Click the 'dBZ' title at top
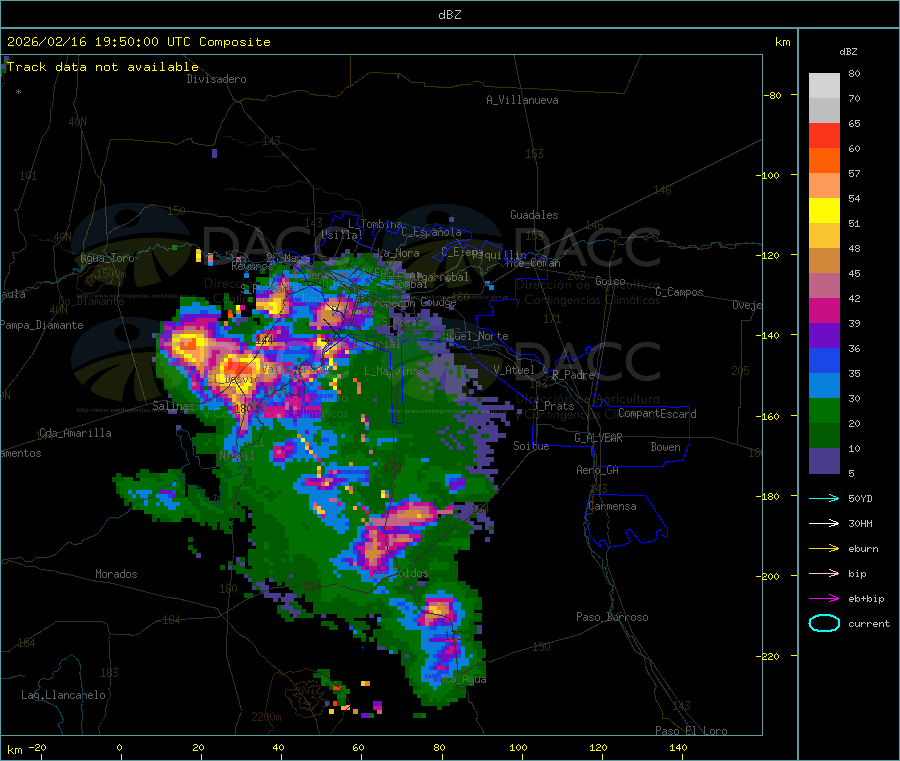This screenshot has width=900, height=761. pyautogui.click(x=449, y=15)
